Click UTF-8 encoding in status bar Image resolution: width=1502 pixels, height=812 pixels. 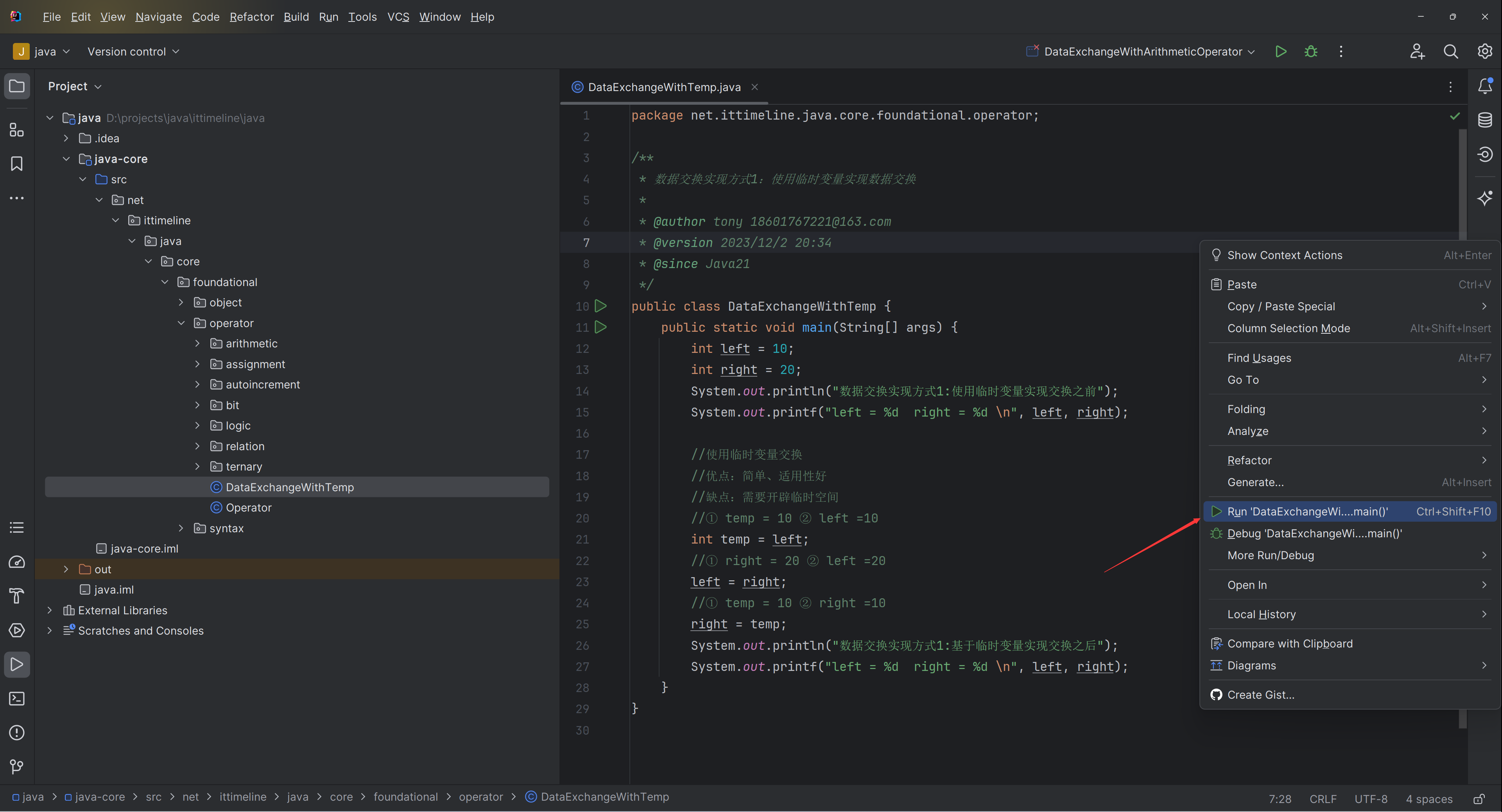click(1370, 799)
